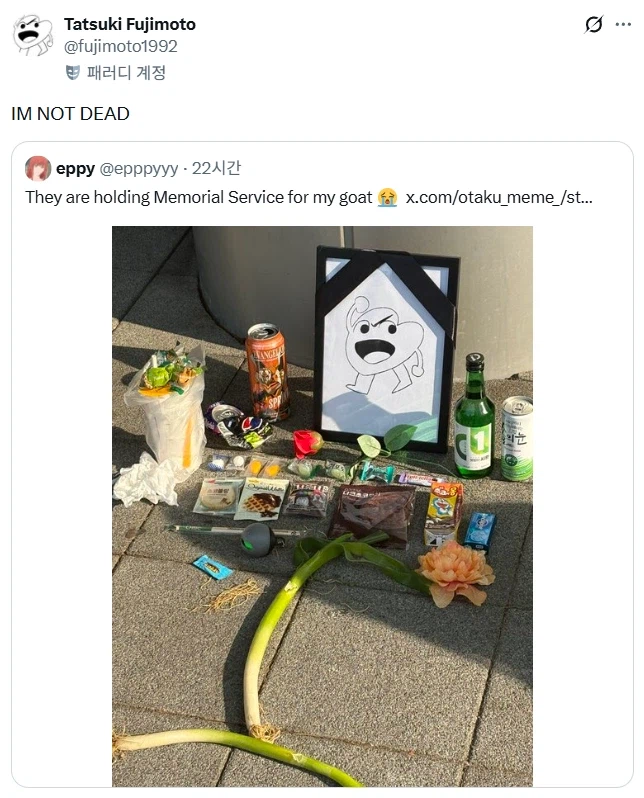Open the three-dot more options menu
The image size is (644, 798).
(x=623, y=24)
